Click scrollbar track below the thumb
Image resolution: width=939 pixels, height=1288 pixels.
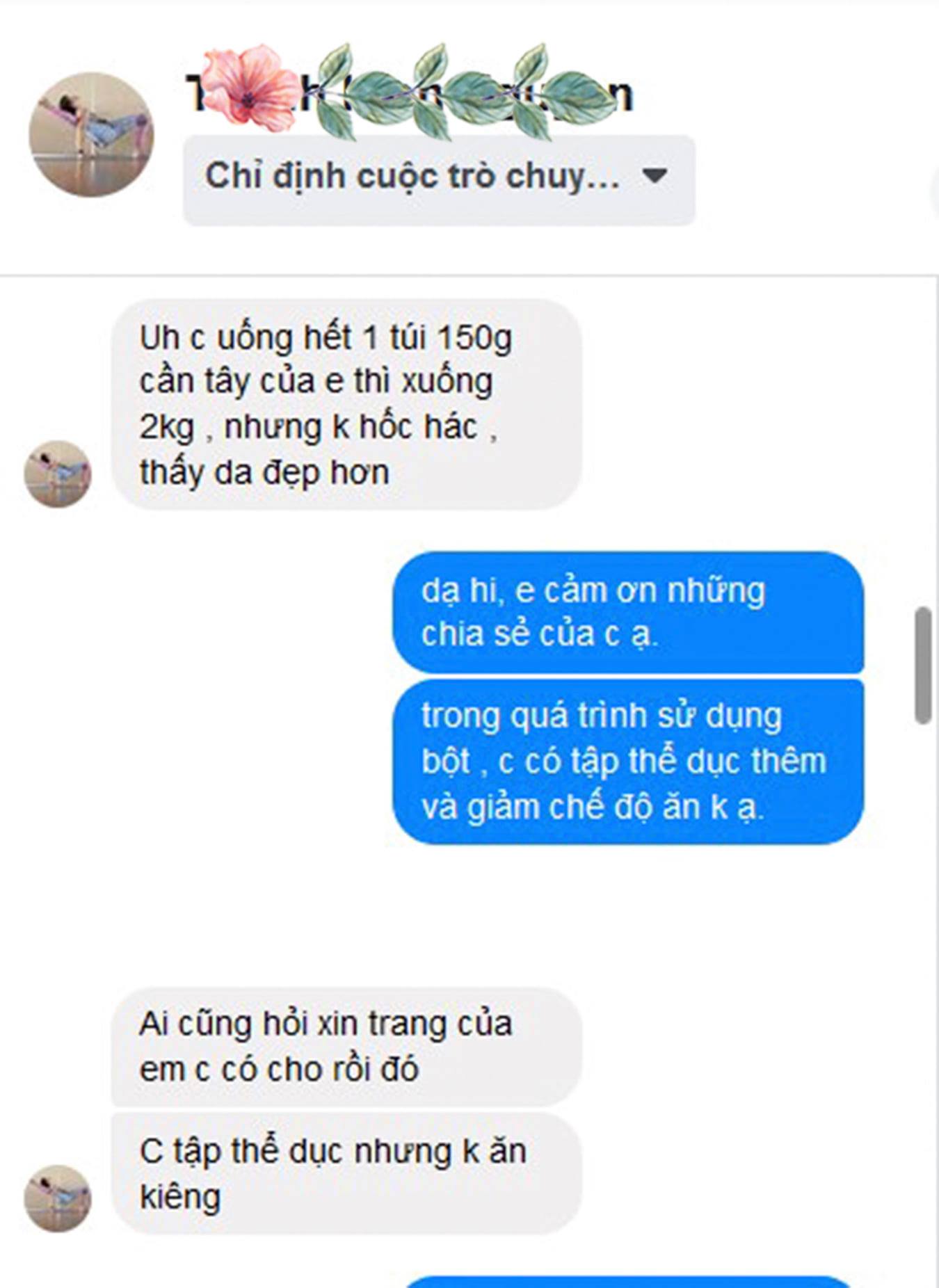923,1005
